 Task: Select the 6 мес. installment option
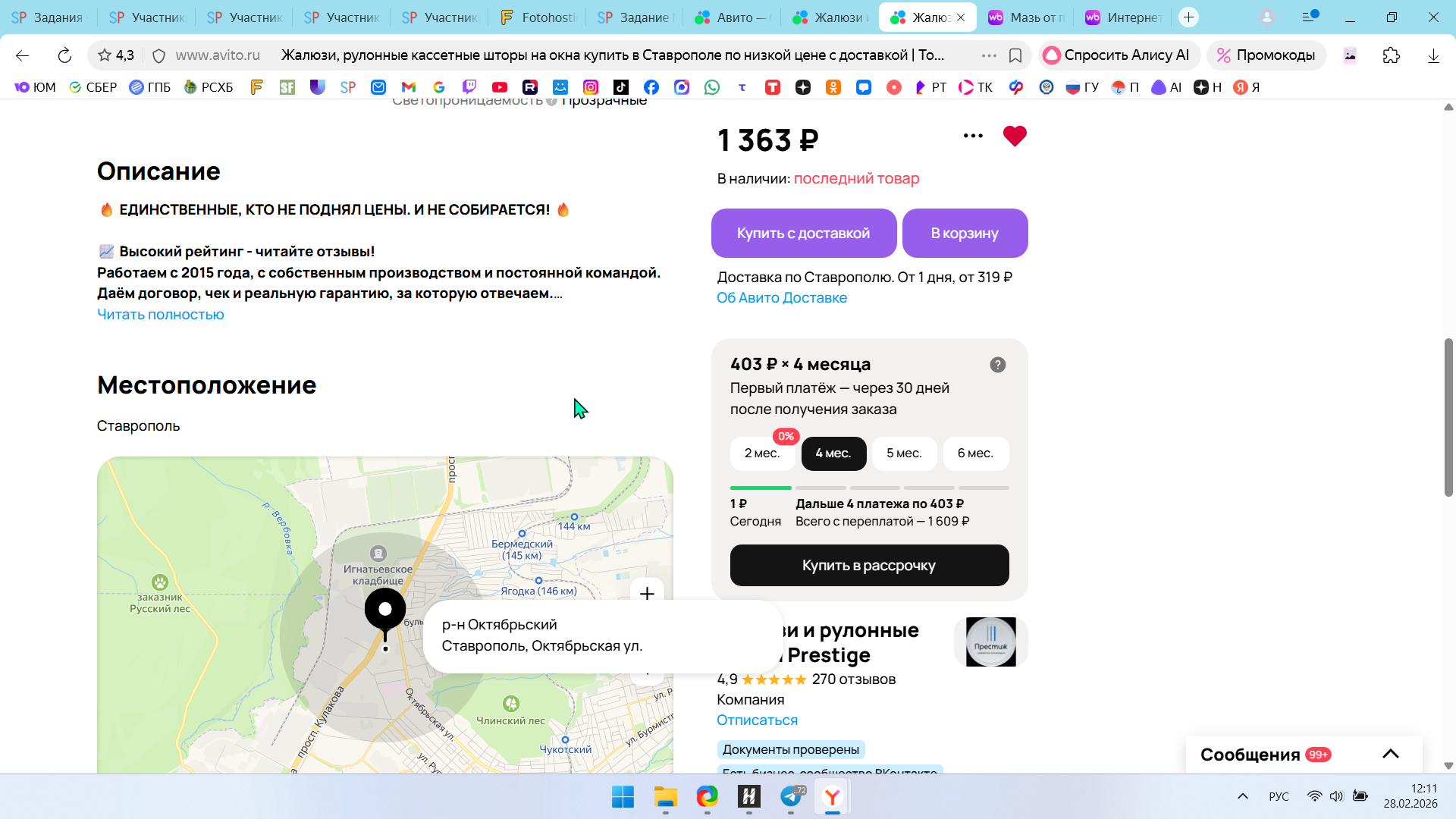point(975,453)
